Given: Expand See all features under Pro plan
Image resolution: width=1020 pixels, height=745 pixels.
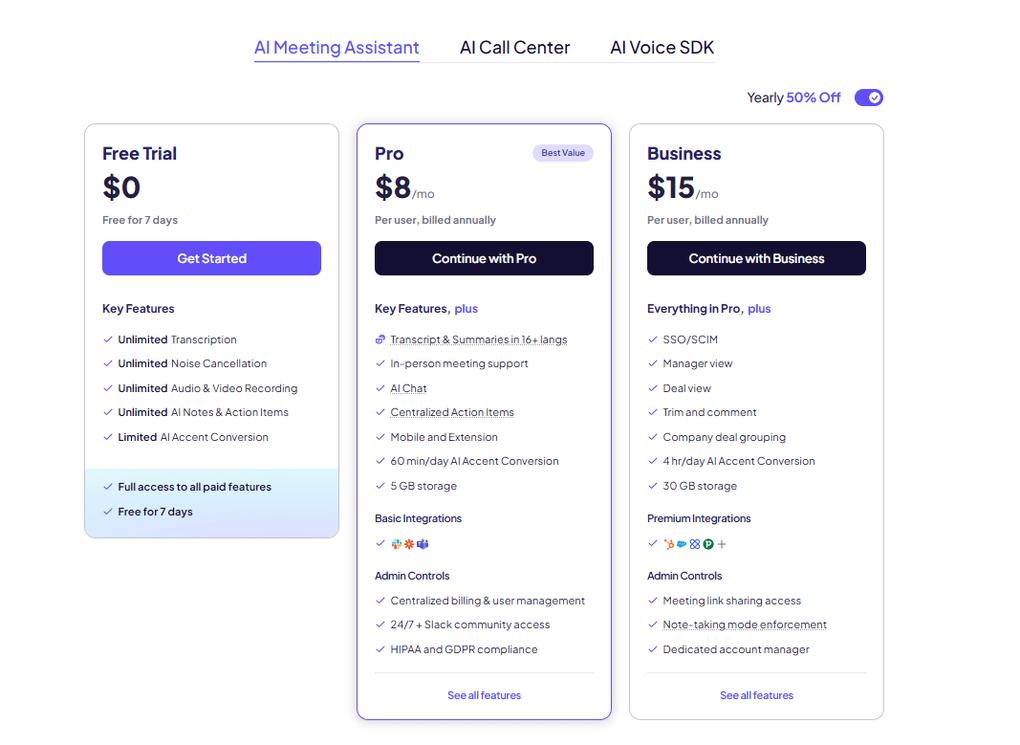Looking at the screenshot, I should pos(484,695).
